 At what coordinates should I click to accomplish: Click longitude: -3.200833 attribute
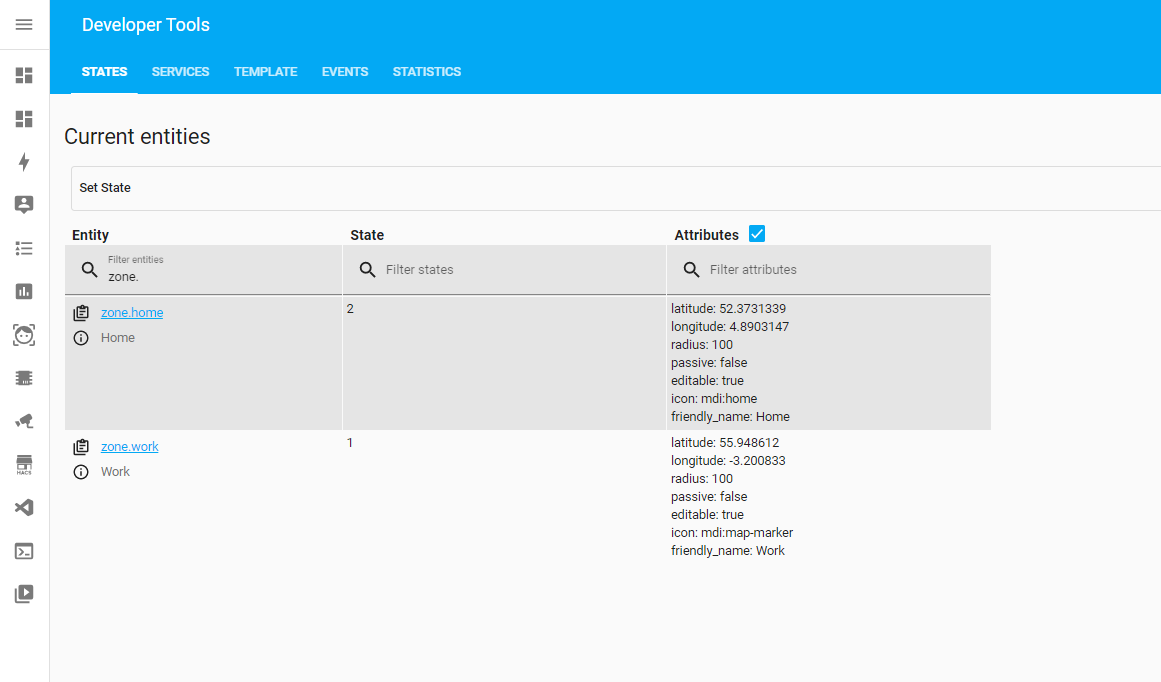(728, 461)
